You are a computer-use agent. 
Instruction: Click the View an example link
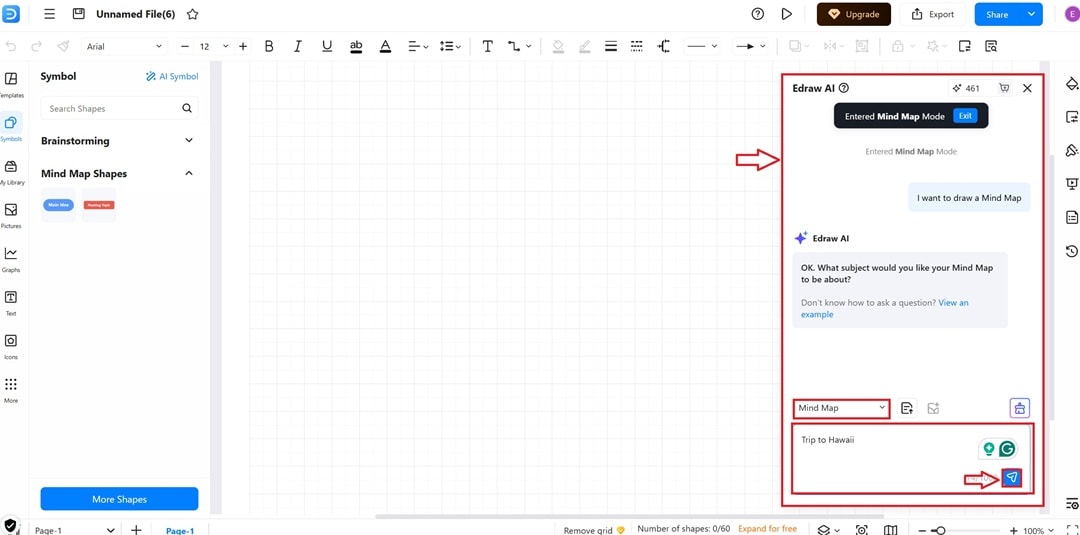(884, 308)
